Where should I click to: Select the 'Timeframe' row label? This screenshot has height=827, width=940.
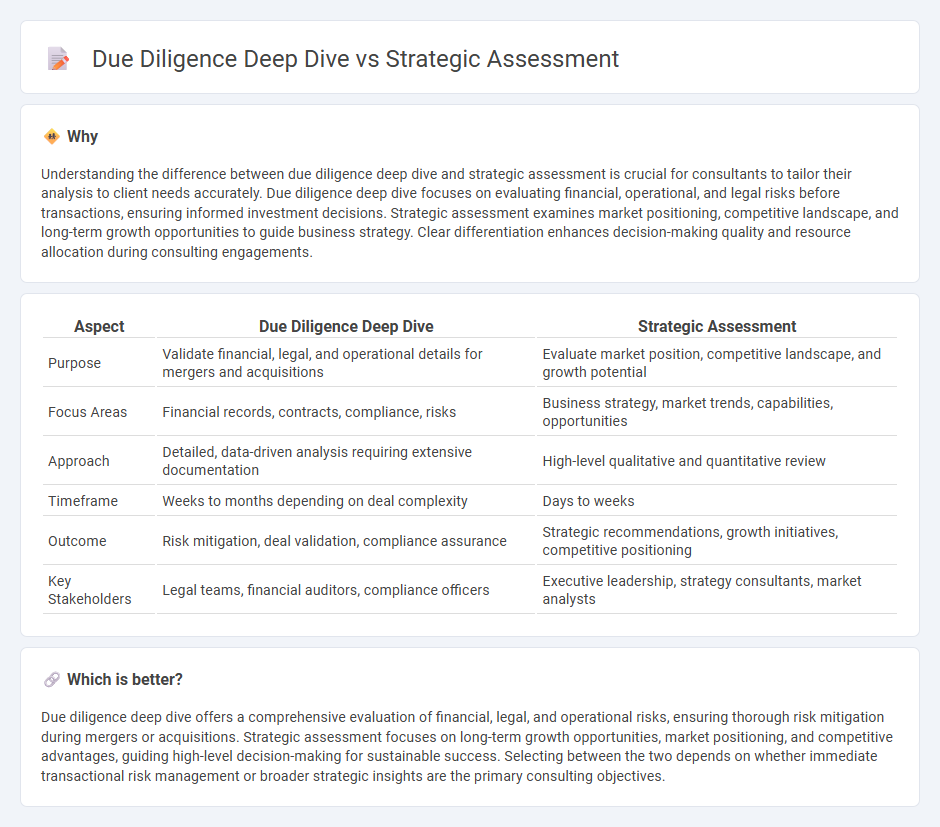[x=83, y=501]
